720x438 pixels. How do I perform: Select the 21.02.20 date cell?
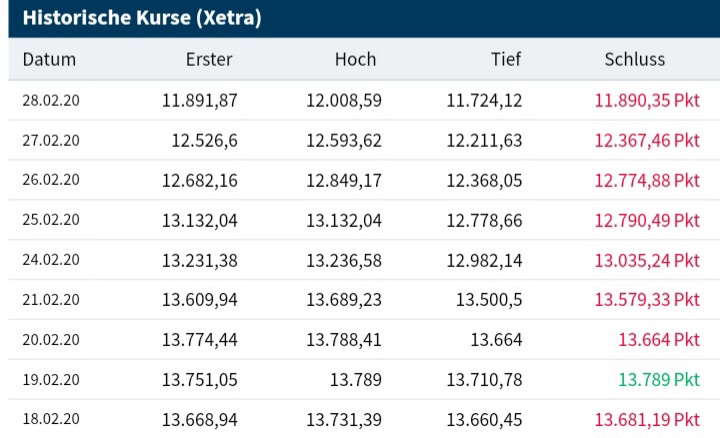click(x=51, y=300)
